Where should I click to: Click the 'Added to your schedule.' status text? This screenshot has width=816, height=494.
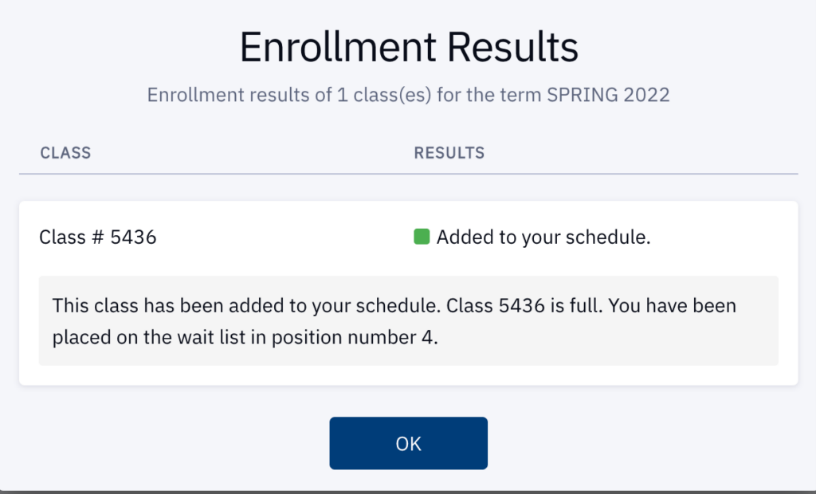coord(543,238)
